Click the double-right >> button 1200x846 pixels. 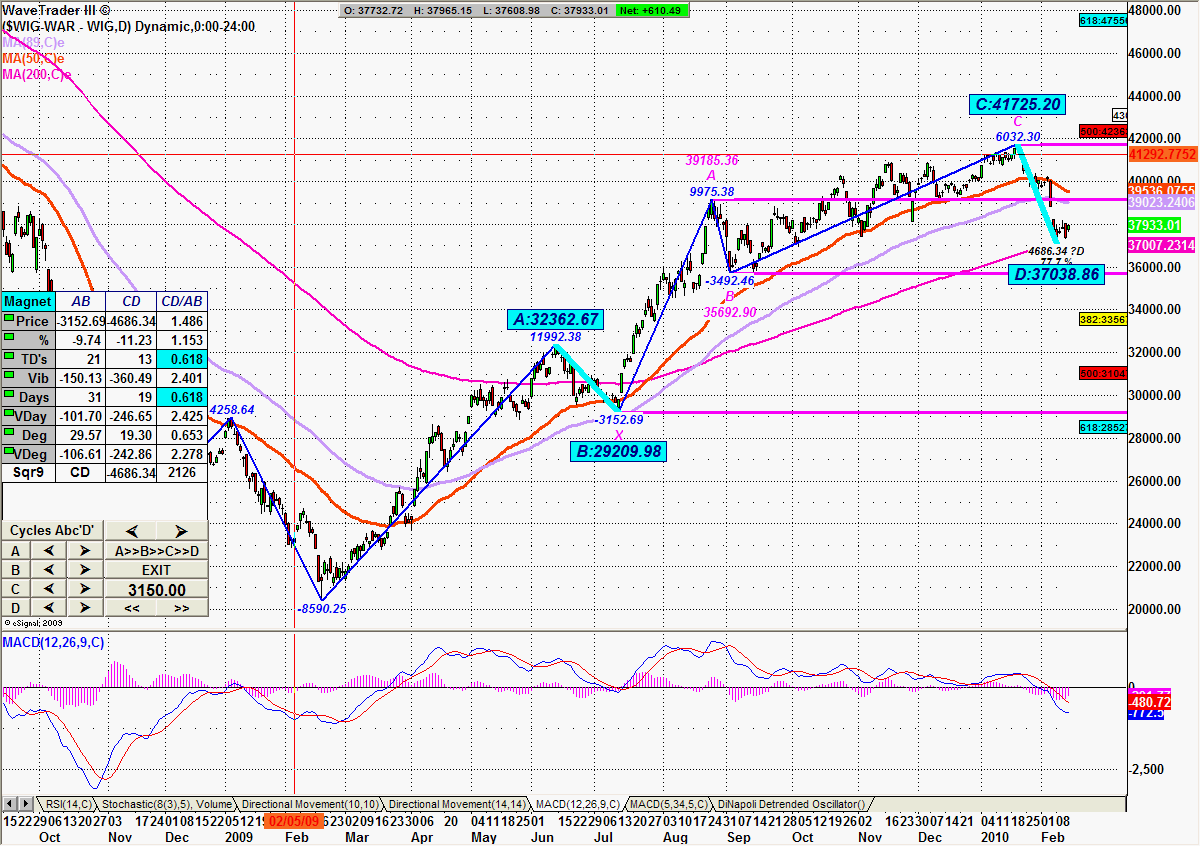(x=181, y=608)
